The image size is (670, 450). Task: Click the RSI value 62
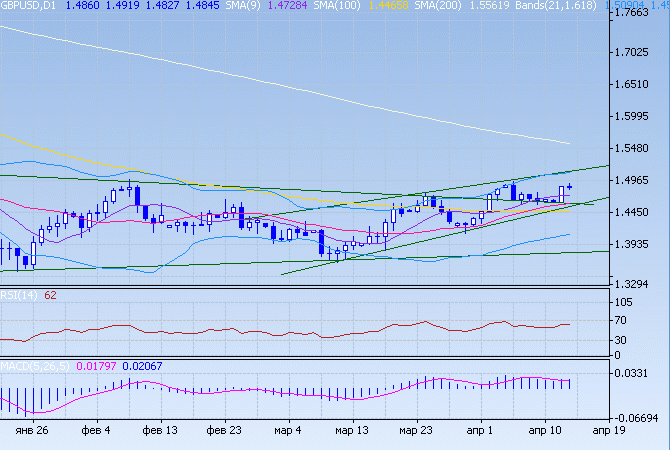50,295
